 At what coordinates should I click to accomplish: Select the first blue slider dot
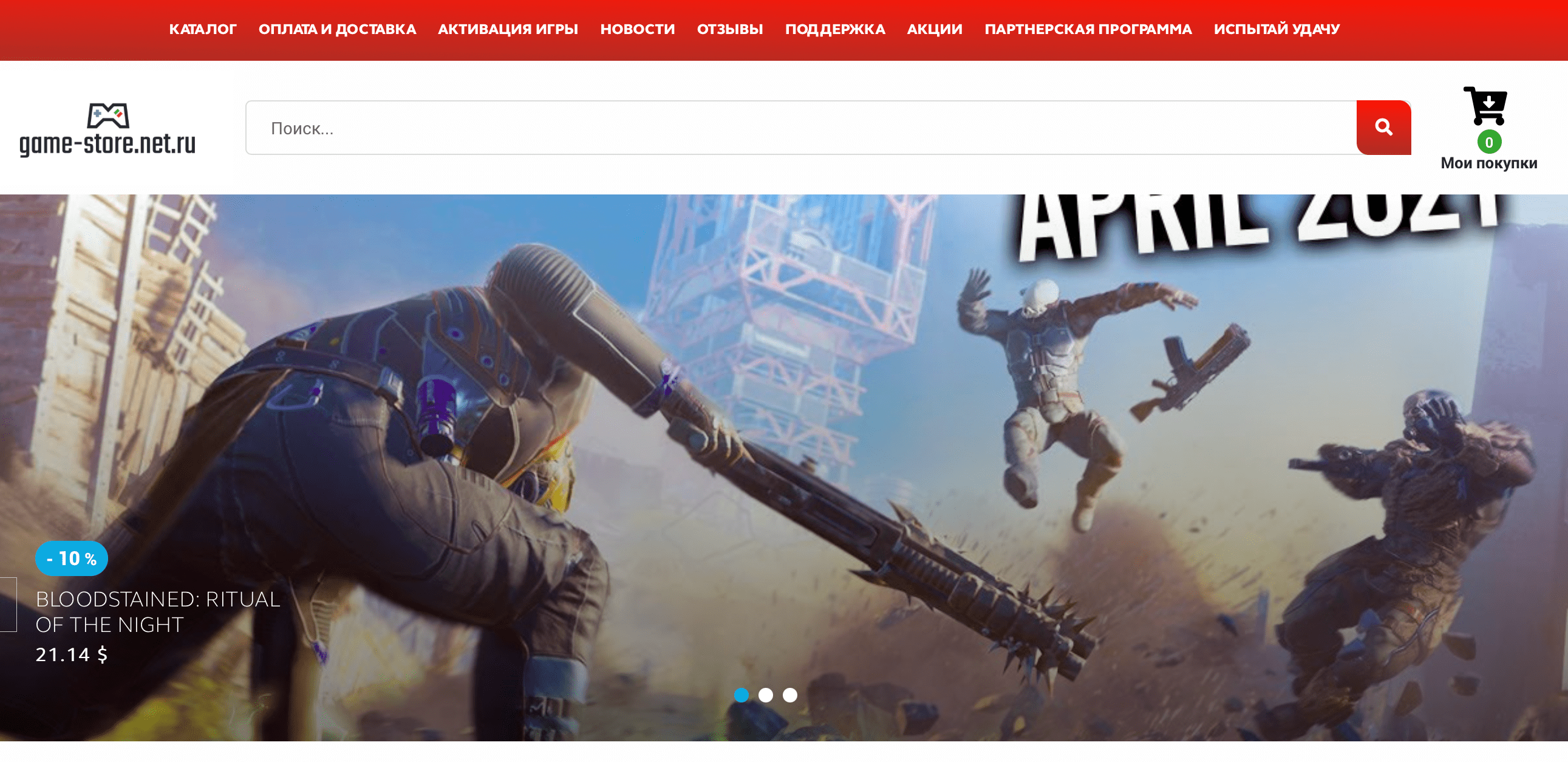pos(741,695)
